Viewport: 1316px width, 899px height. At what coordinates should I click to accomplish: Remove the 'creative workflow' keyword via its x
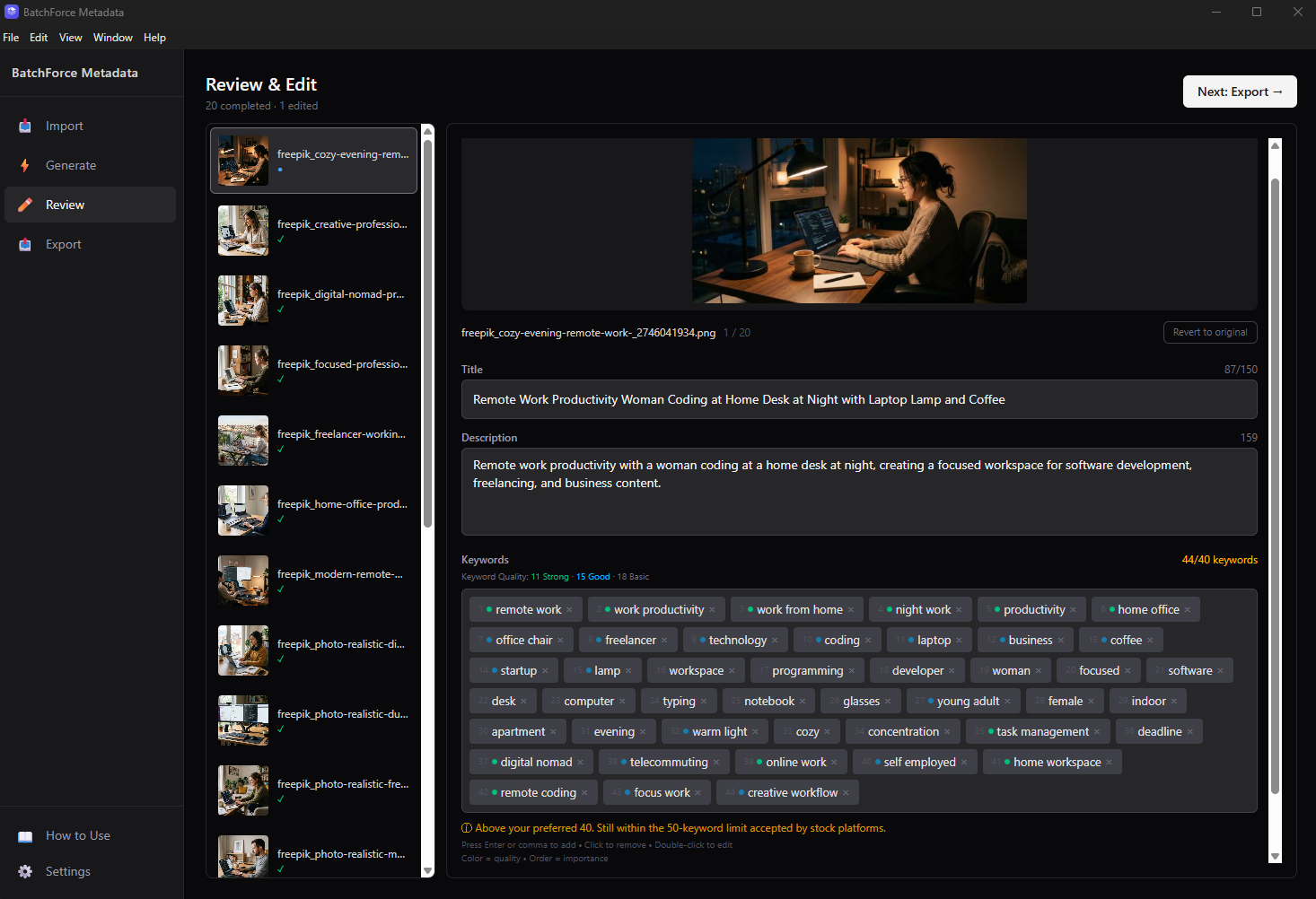point(846,793)
